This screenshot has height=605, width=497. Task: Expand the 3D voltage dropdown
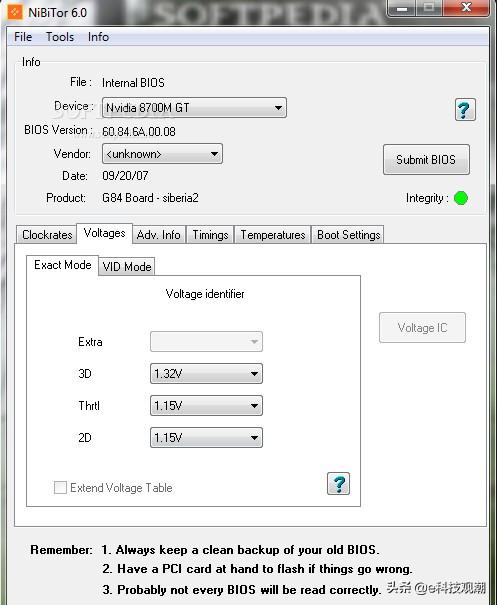coord(206,373)
